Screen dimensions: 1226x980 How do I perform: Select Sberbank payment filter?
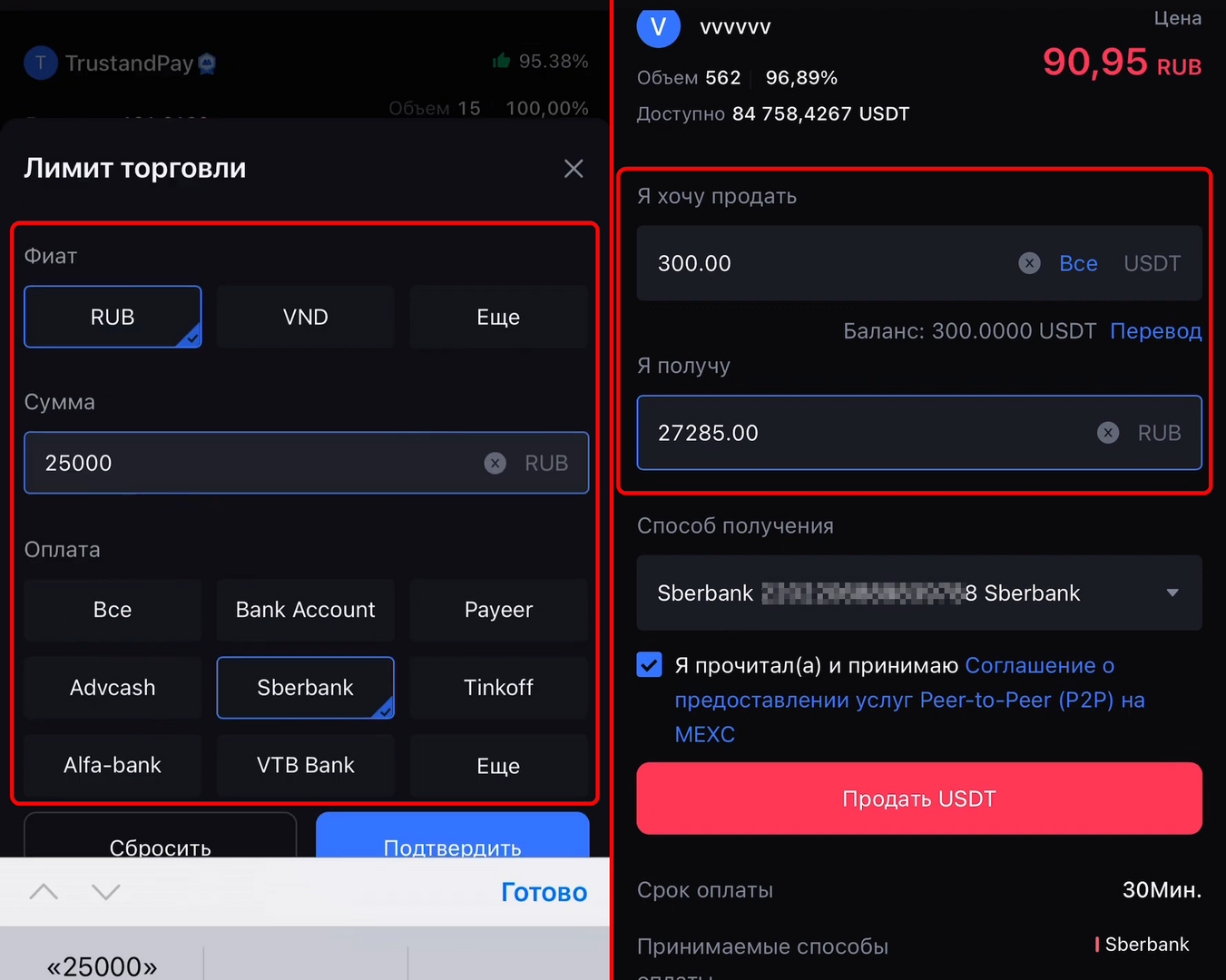(306, 688)
